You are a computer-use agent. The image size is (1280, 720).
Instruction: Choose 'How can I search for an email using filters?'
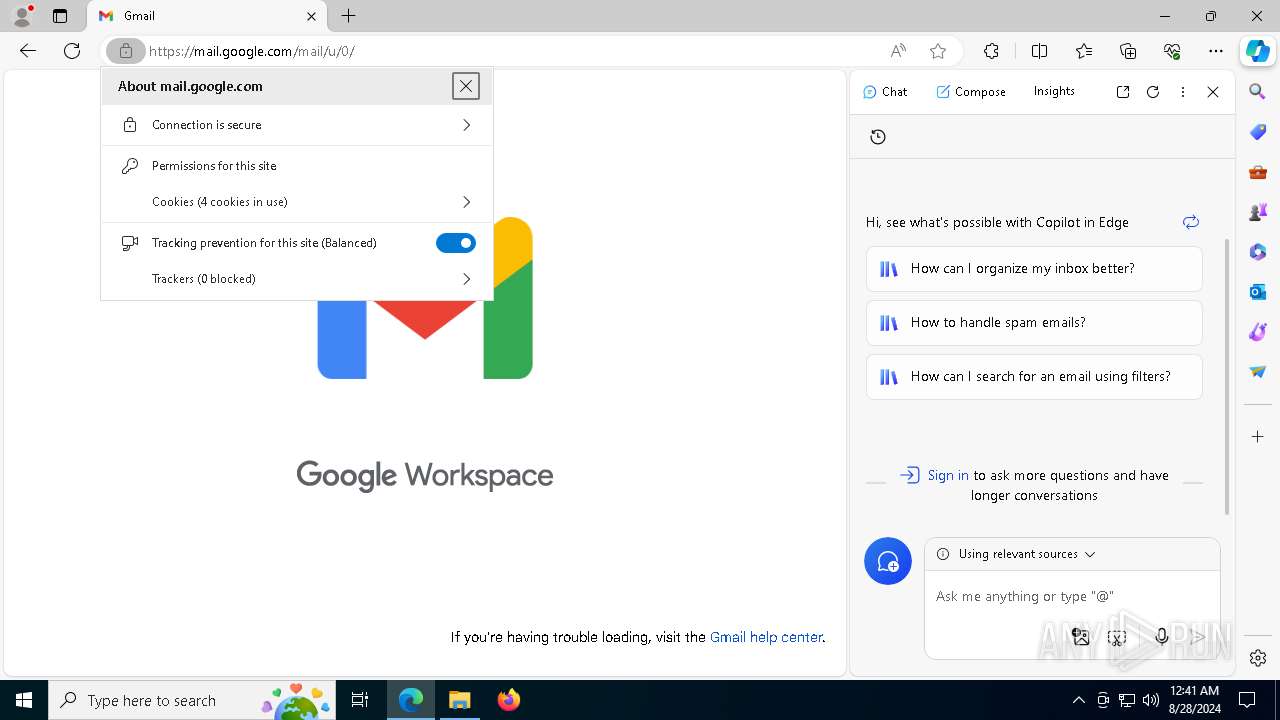click(x=1034, y=377)
